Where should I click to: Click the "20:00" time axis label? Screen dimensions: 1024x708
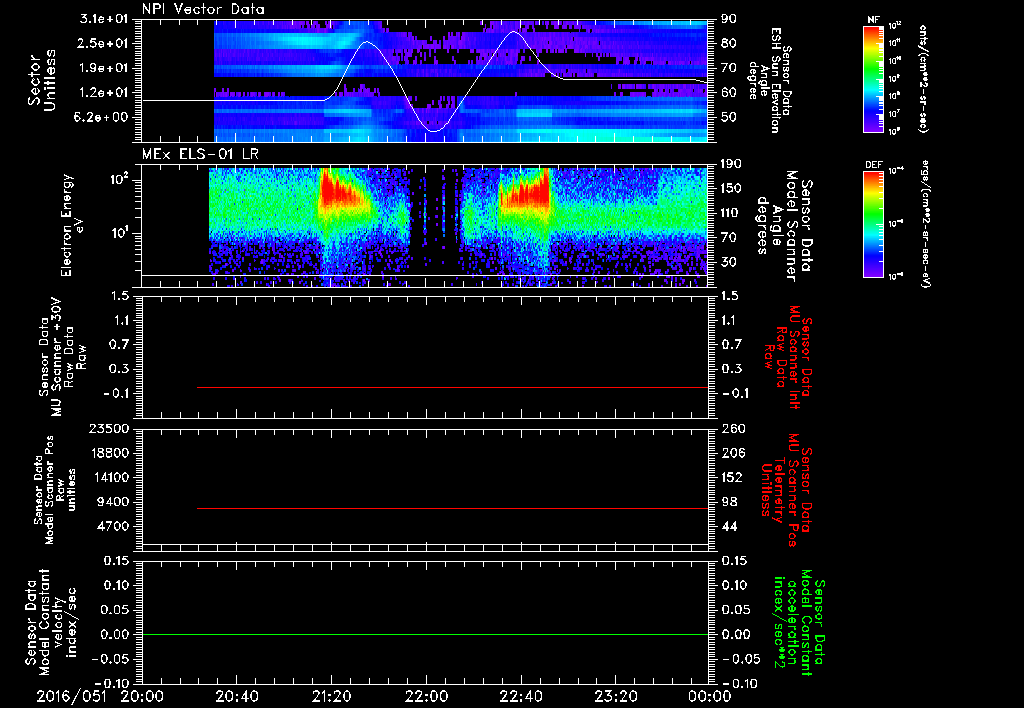pyautogui.click(x=142, y=696)
